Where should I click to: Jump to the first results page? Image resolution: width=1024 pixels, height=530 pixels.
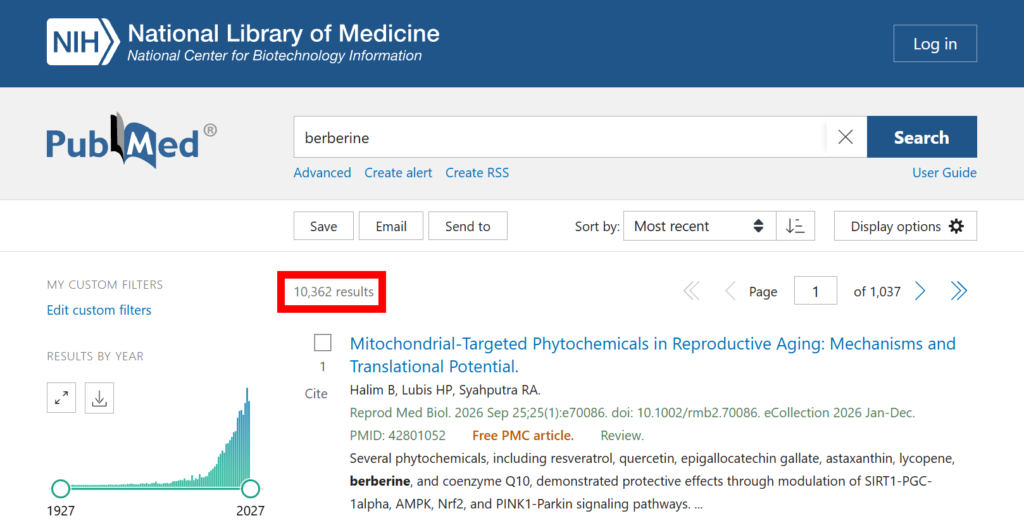[691, 291]
